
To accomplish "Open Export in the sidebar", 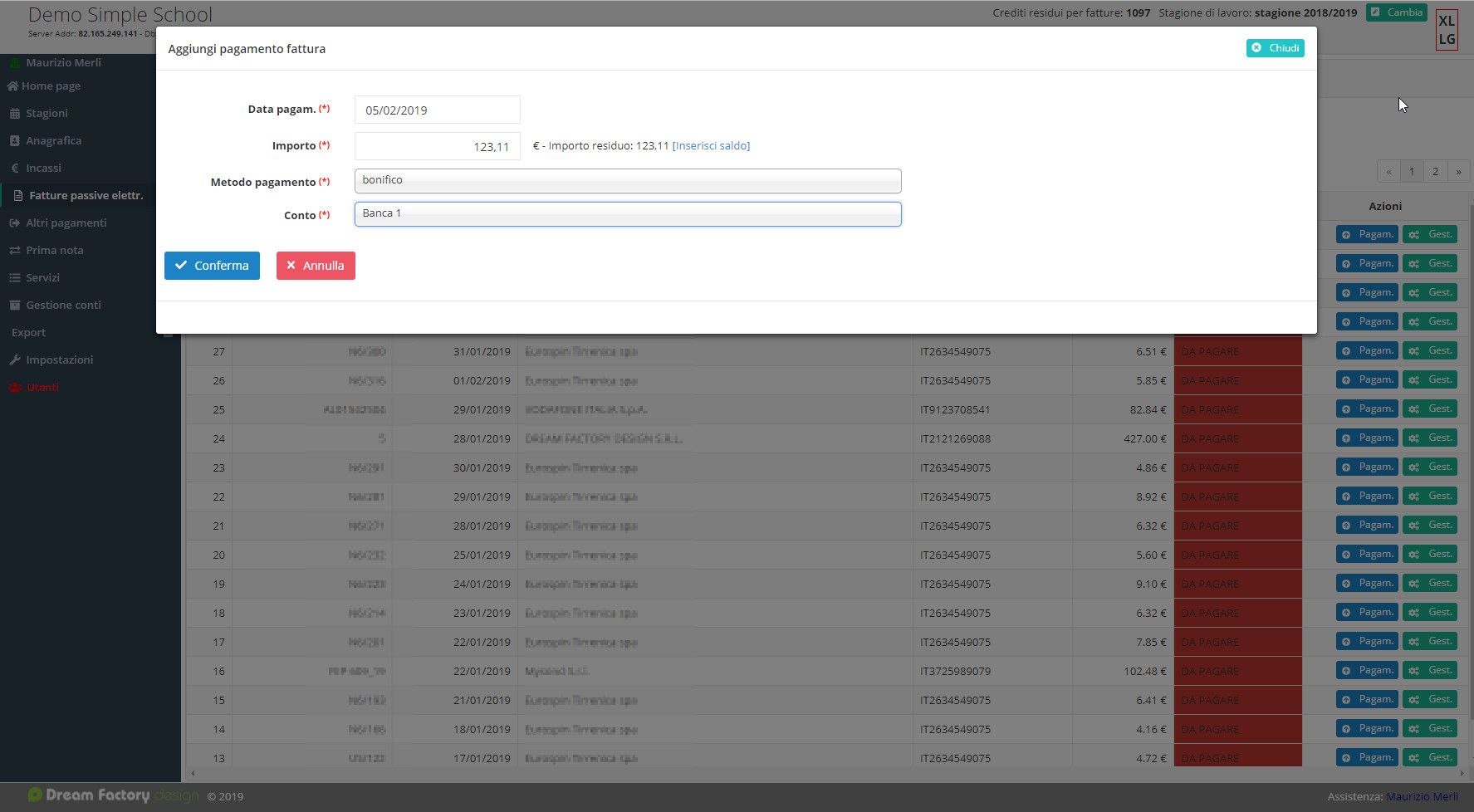I will [28, 332].
